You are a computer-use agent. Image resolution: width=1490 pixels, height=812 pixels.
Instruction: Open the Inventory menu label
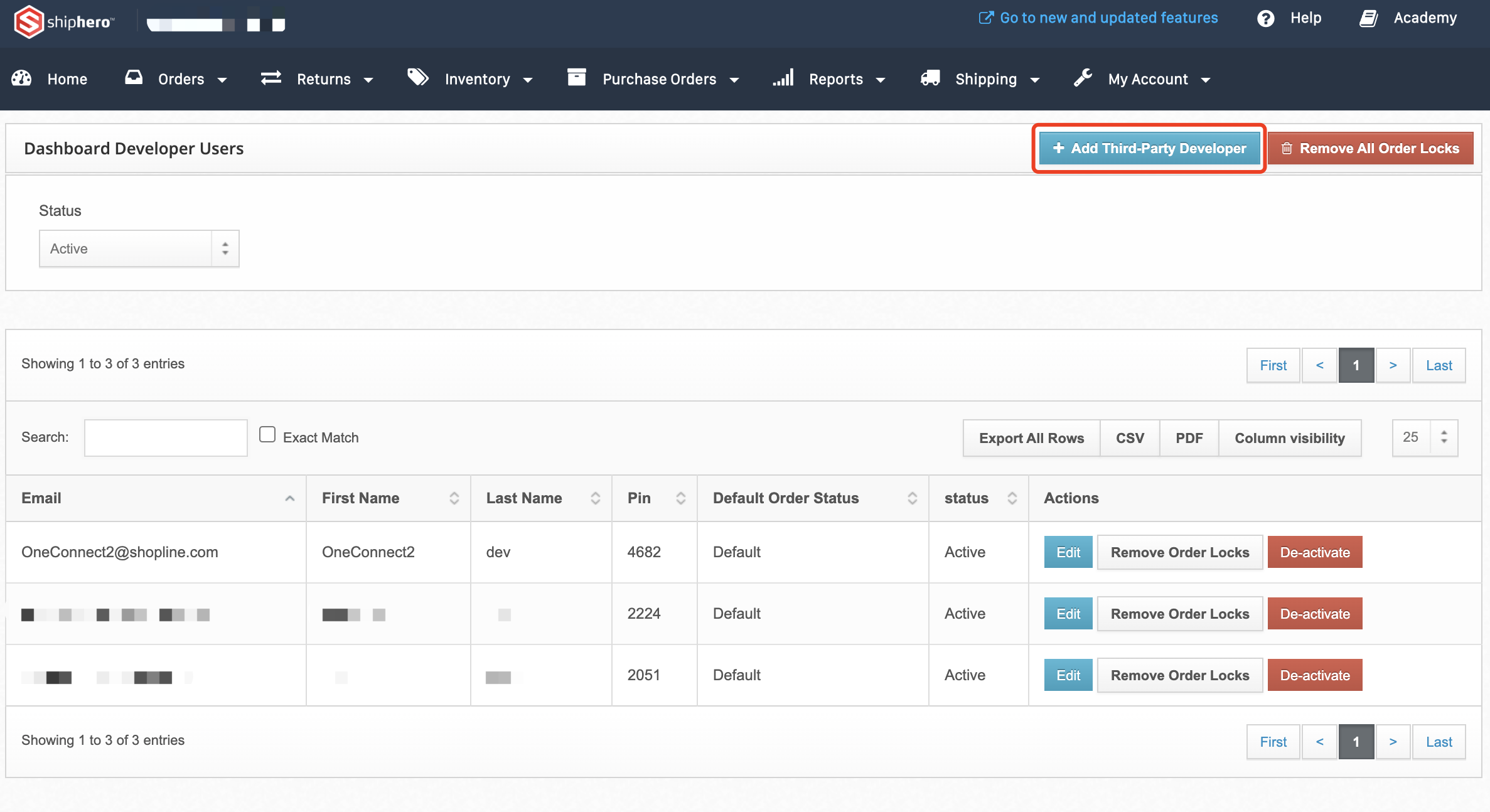coord(477,79)
